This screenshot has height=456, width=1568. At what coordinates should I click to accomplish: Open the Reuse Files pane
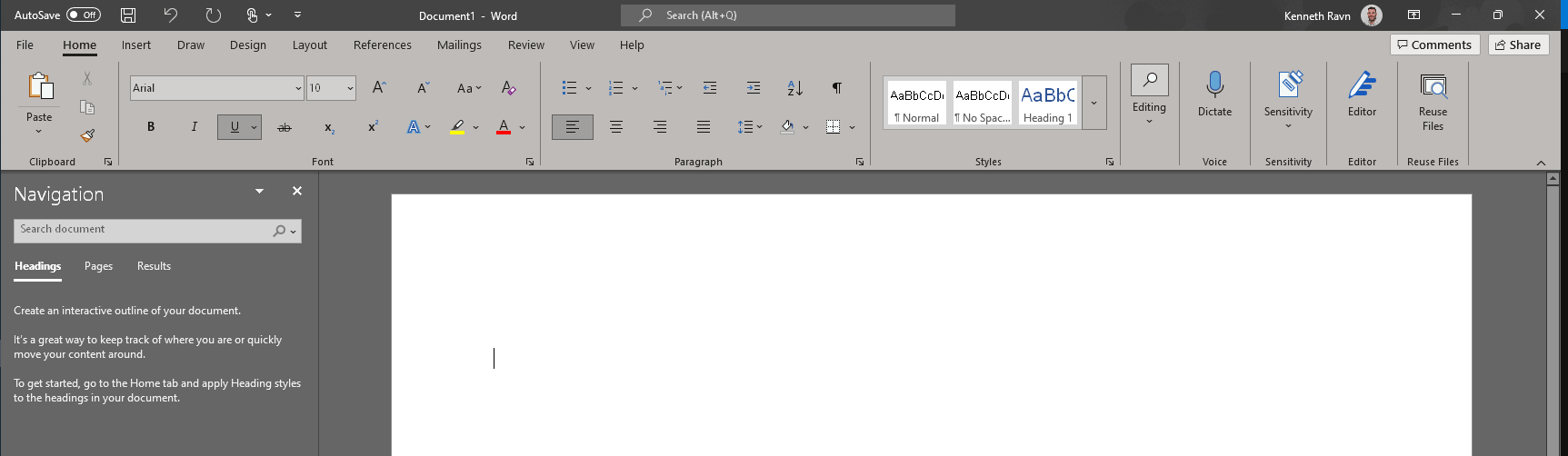(1433, 100)
